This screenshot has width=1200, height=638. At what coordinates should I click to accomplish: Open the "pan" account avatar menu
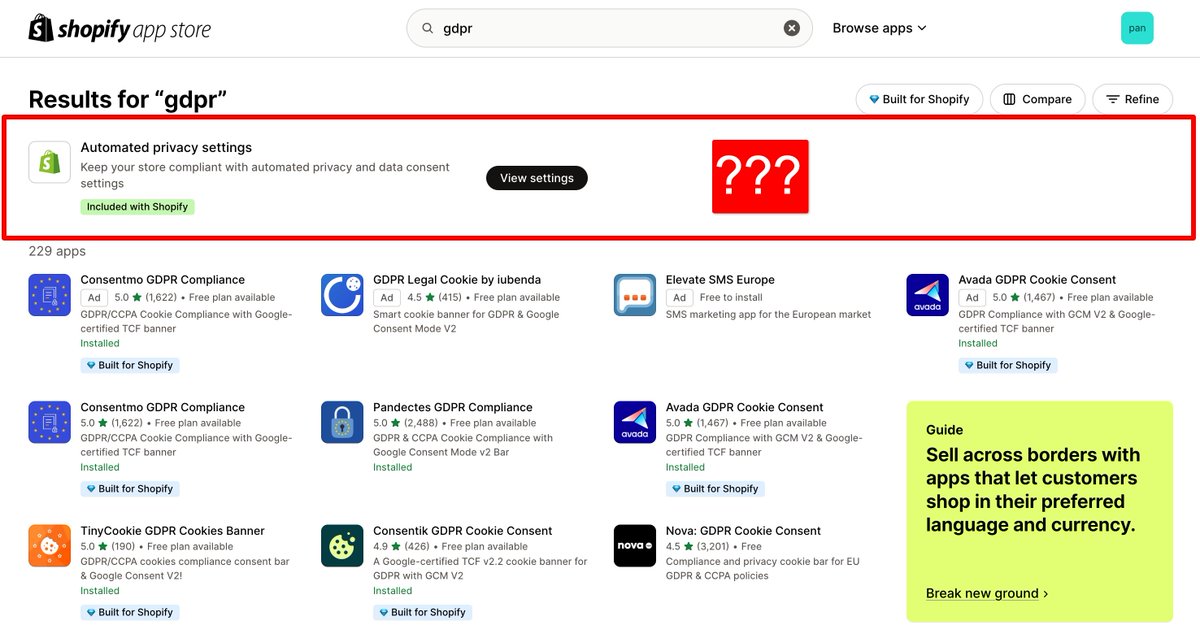click(x=1137, y=28)
